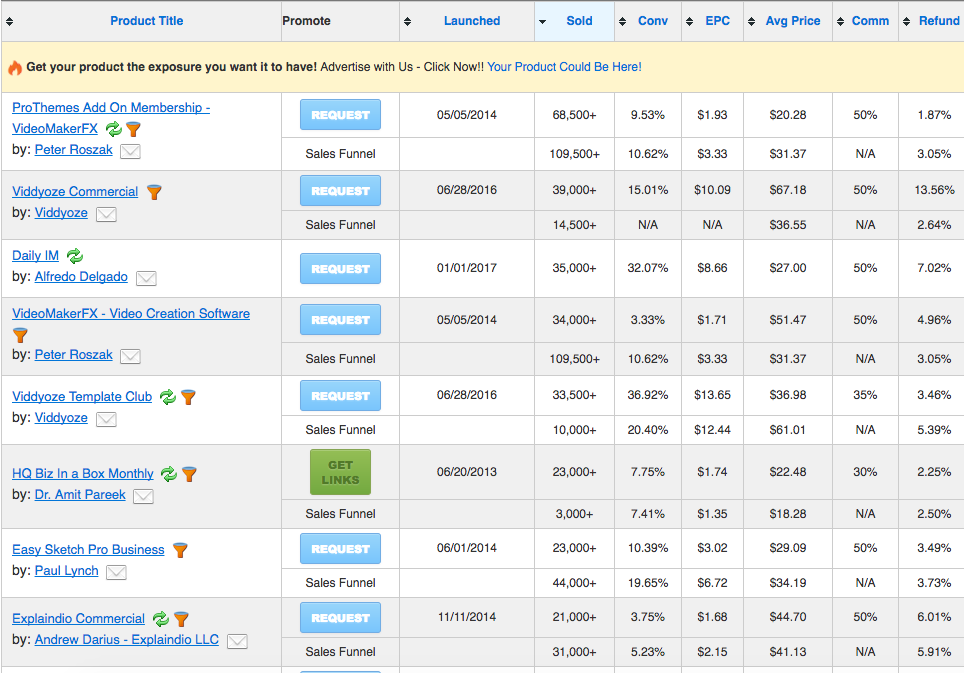Click recurring icon beside HQ Biz In a Box Monthly

click(169, 474)
